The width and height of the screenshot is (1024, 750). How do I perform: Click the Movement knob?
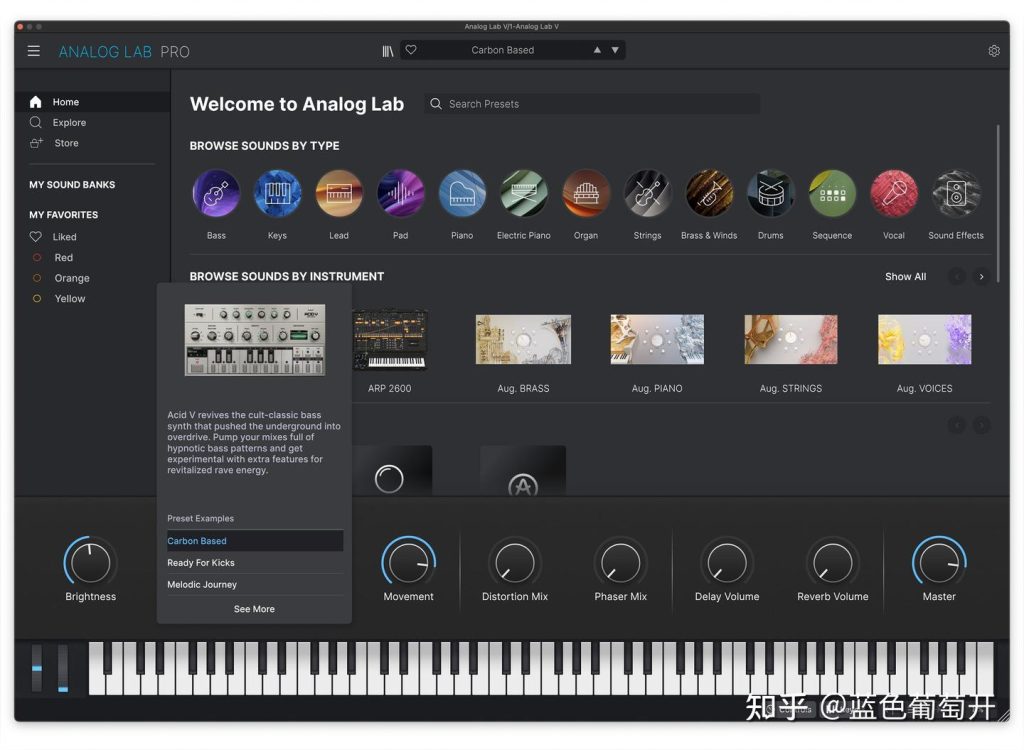[x=409, y=562]
